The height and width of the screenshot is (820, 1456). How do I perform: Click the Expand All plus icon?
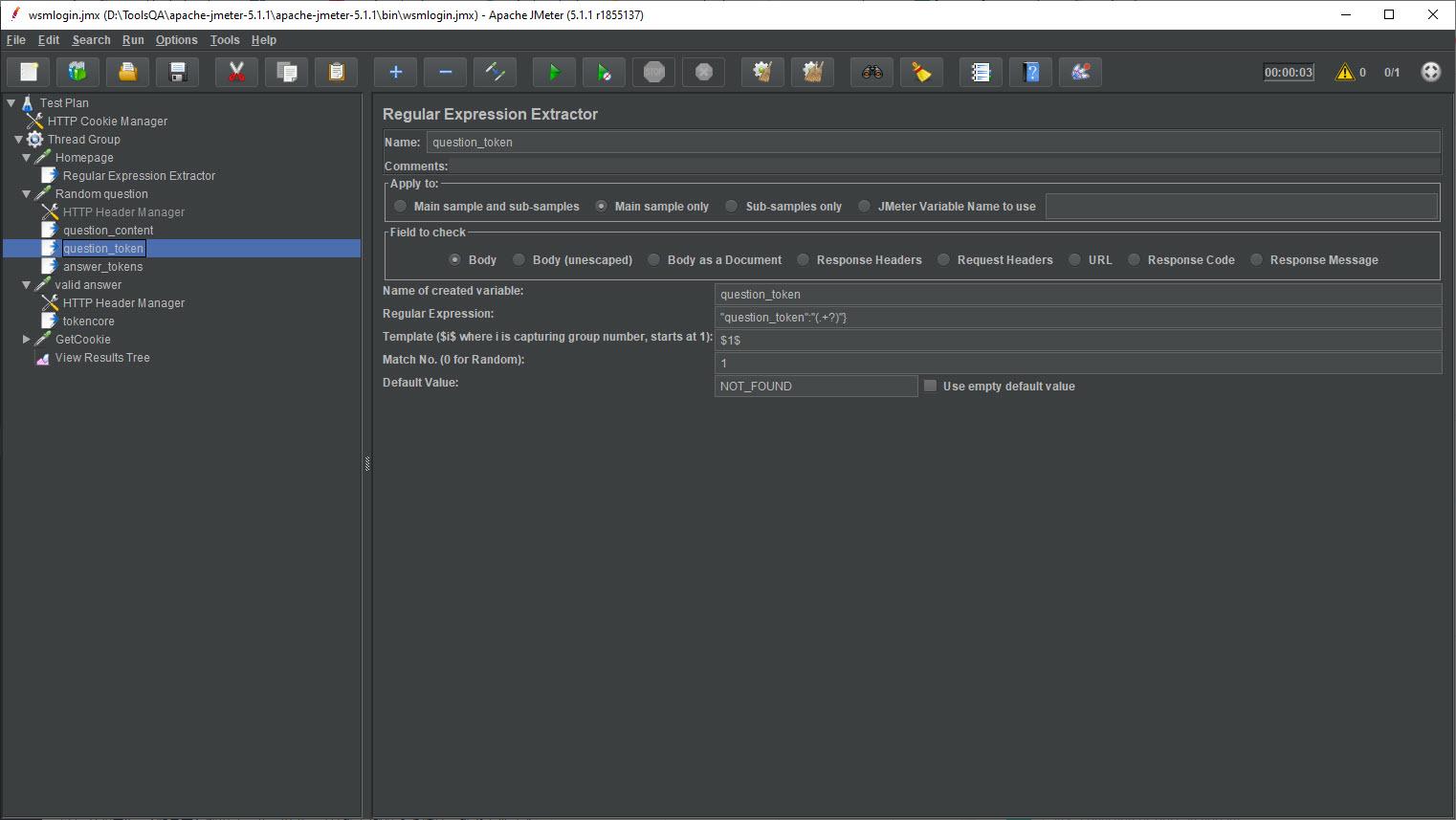coord(395,72)
